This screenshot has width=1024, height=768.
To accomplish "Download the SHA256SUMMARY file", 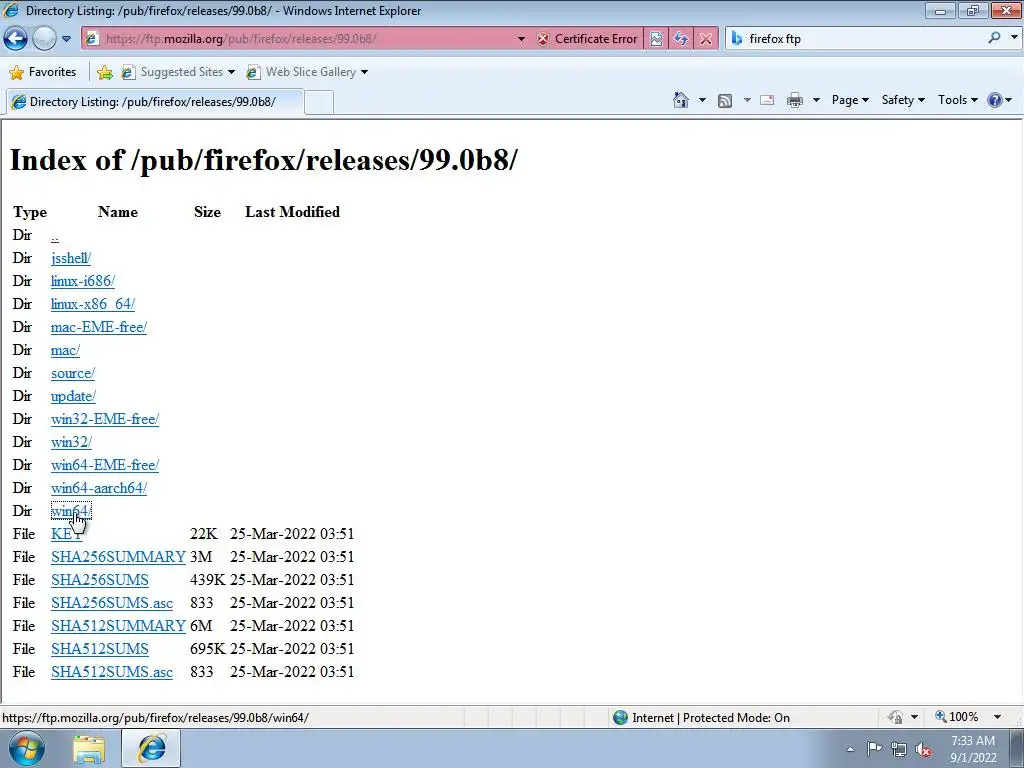I will (118, 557).
